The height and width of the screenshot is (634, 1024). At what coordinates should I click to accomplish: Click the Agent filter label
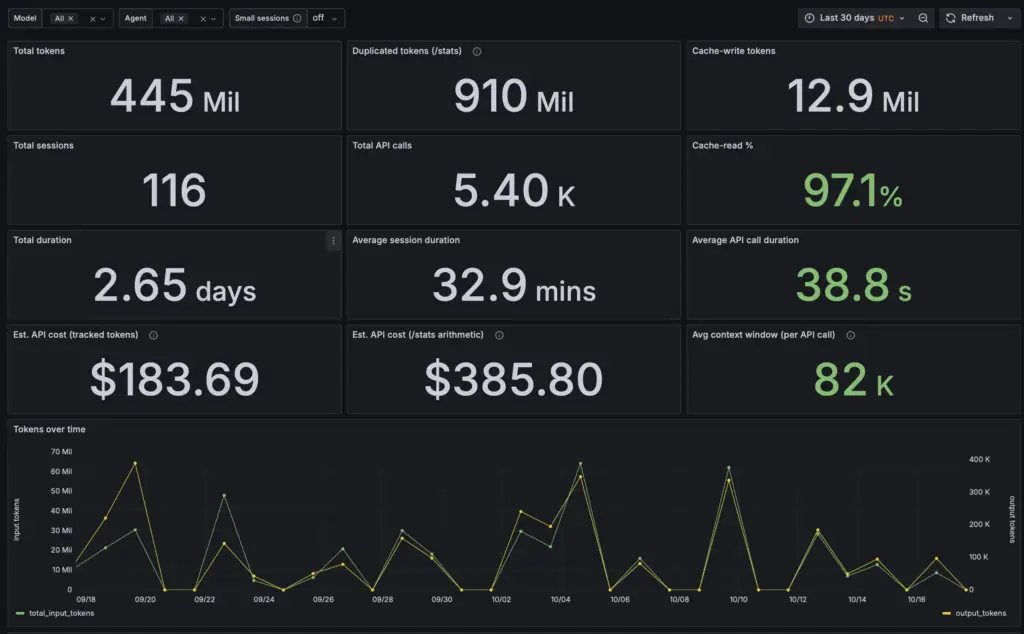135,18
